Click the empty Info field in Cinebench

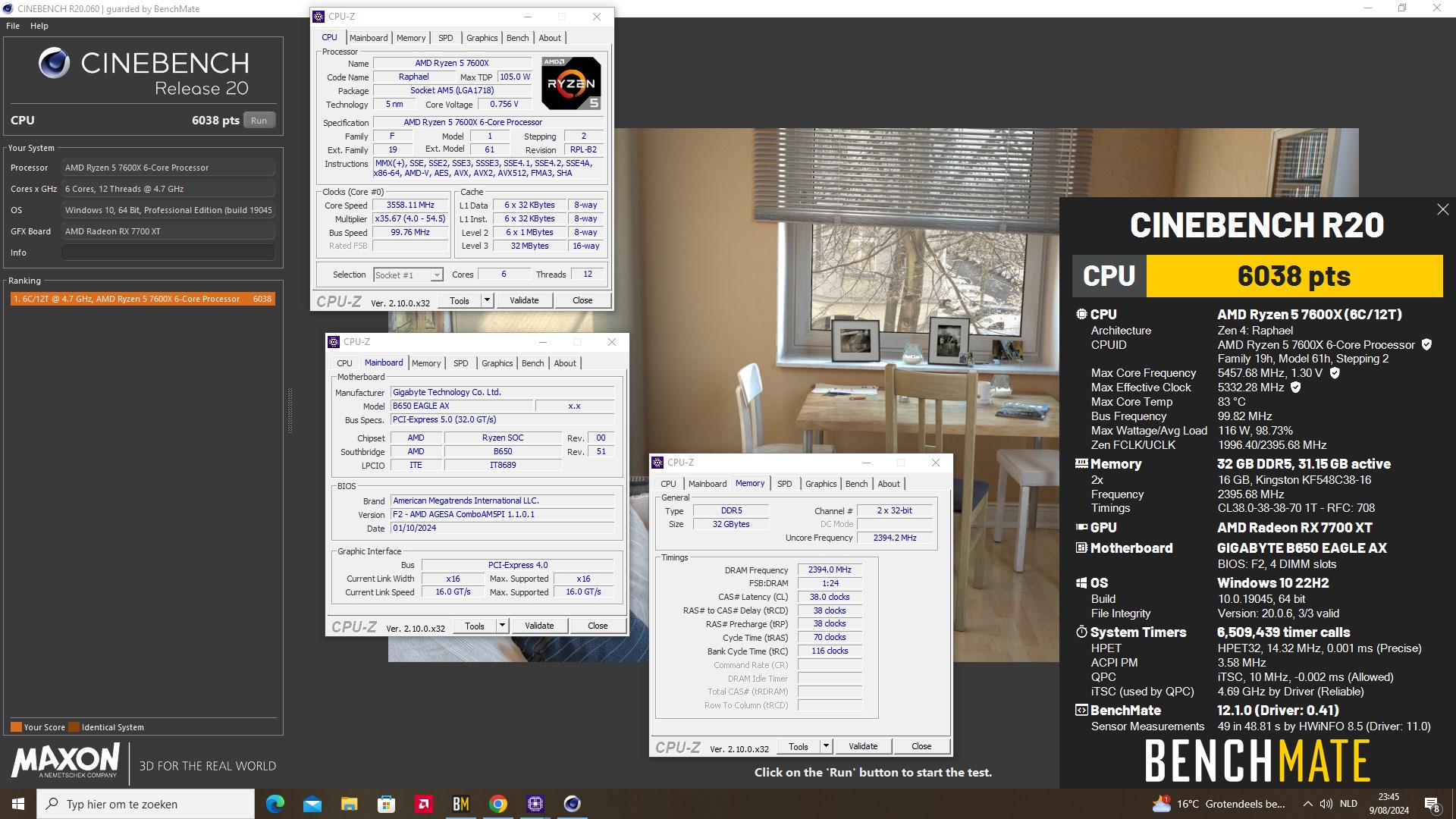[168, 253]
